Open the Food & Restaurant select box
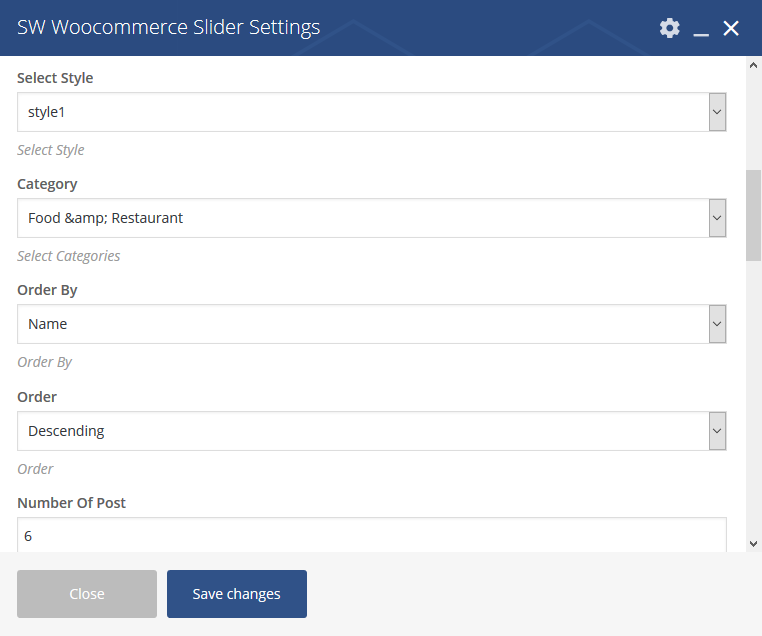 372,218
